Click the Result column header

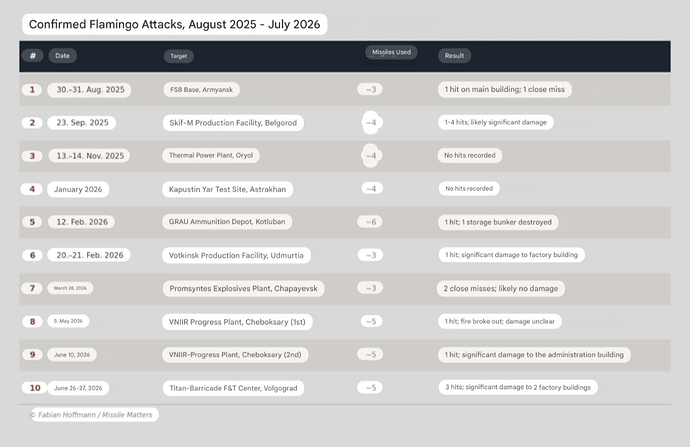point(454,56)
